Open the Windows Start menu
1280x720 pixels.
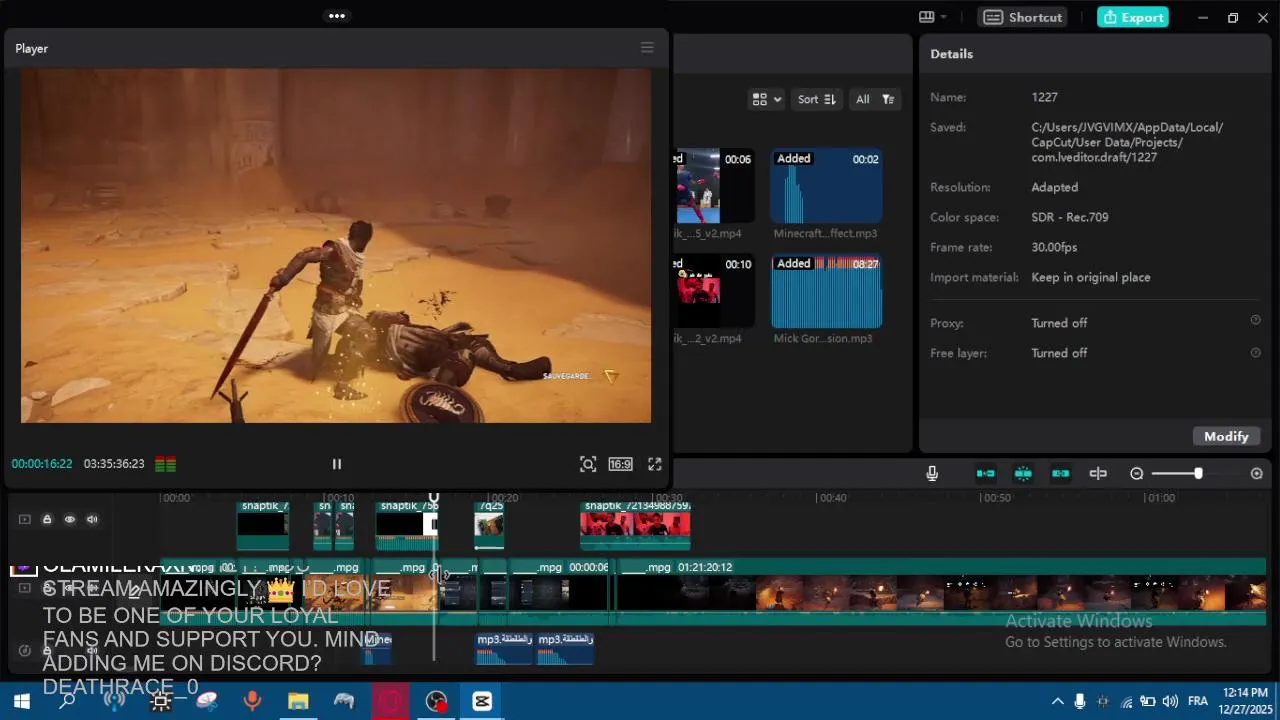[21, 701]
